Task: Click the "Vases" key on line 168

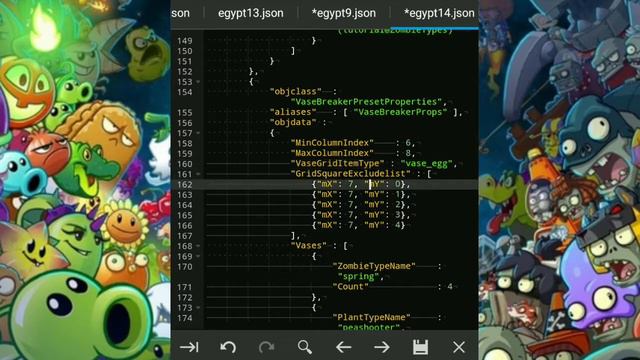Action: tap(309, 246)
